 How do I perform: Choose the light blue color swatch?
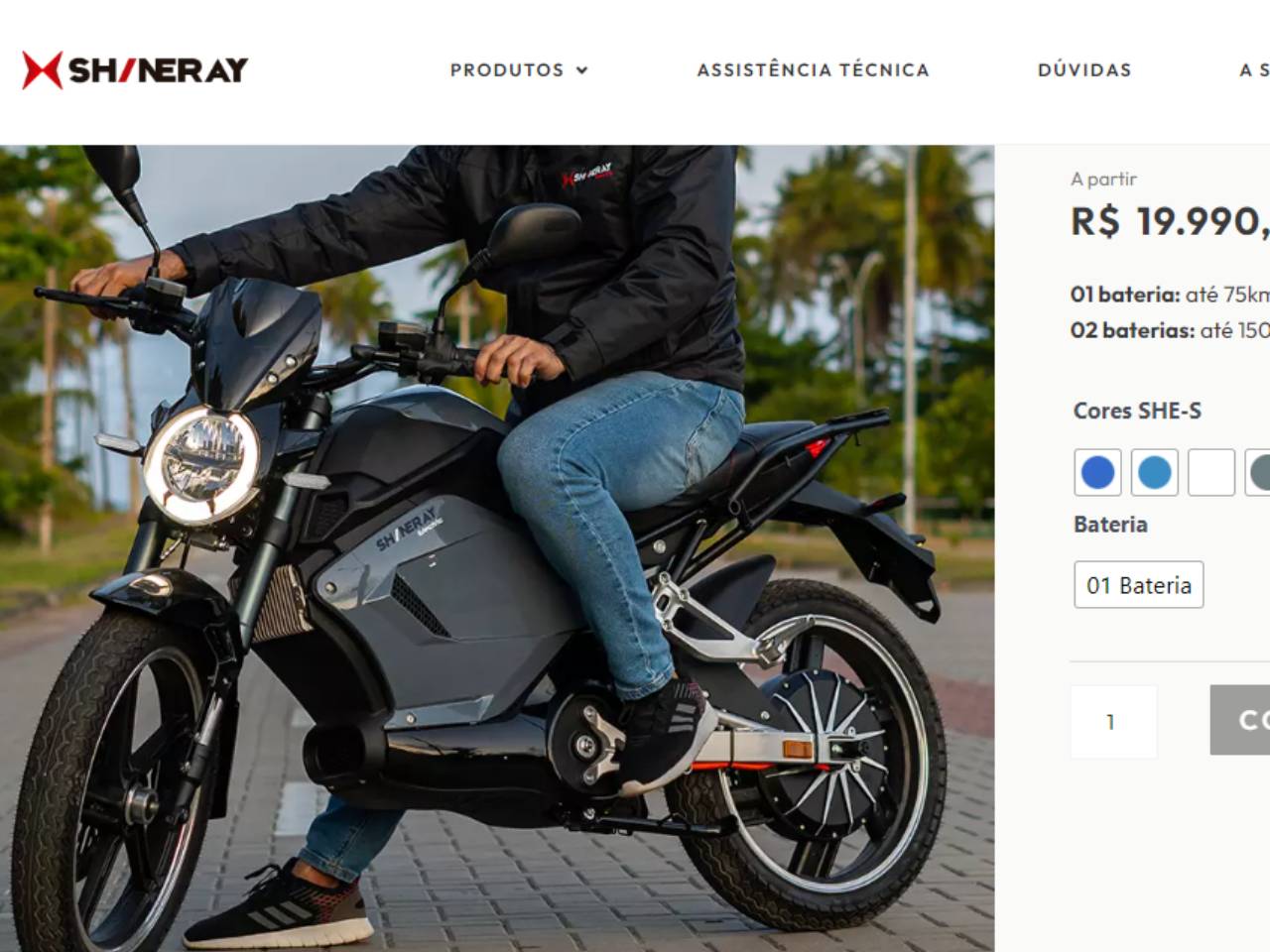pos(1155,472)
